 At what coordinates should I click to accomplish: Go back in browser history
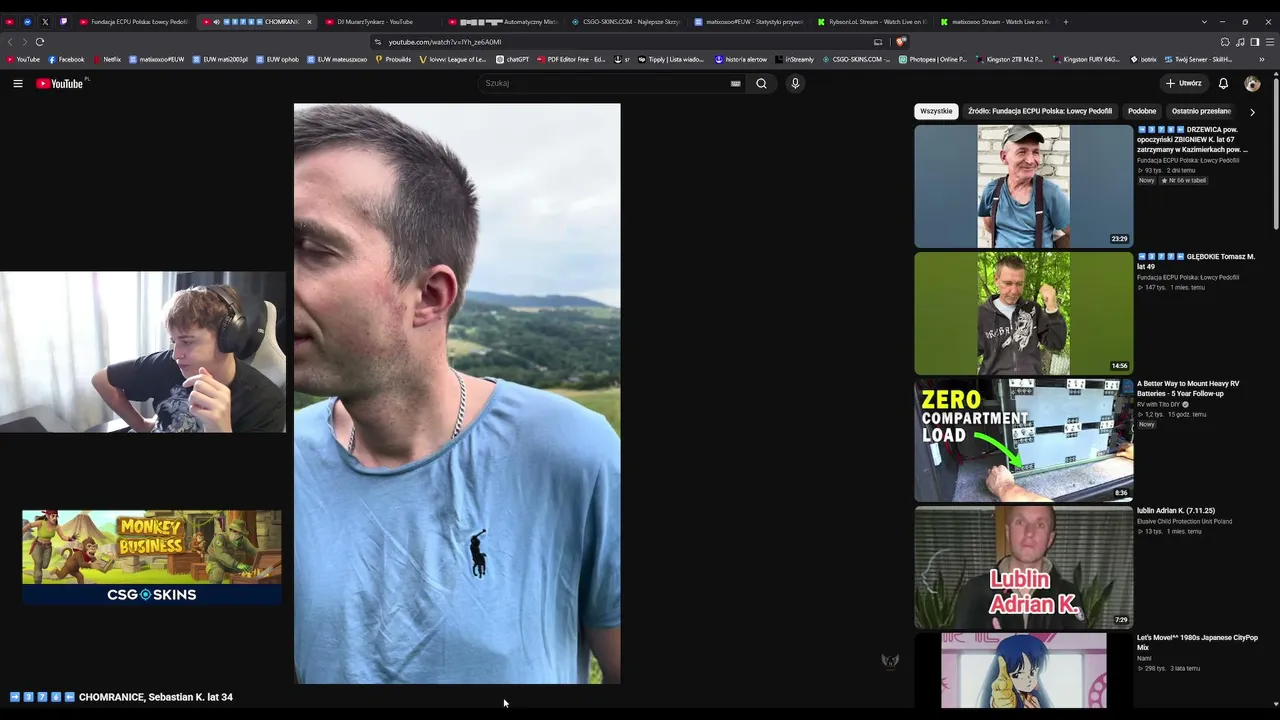[10, 42]
